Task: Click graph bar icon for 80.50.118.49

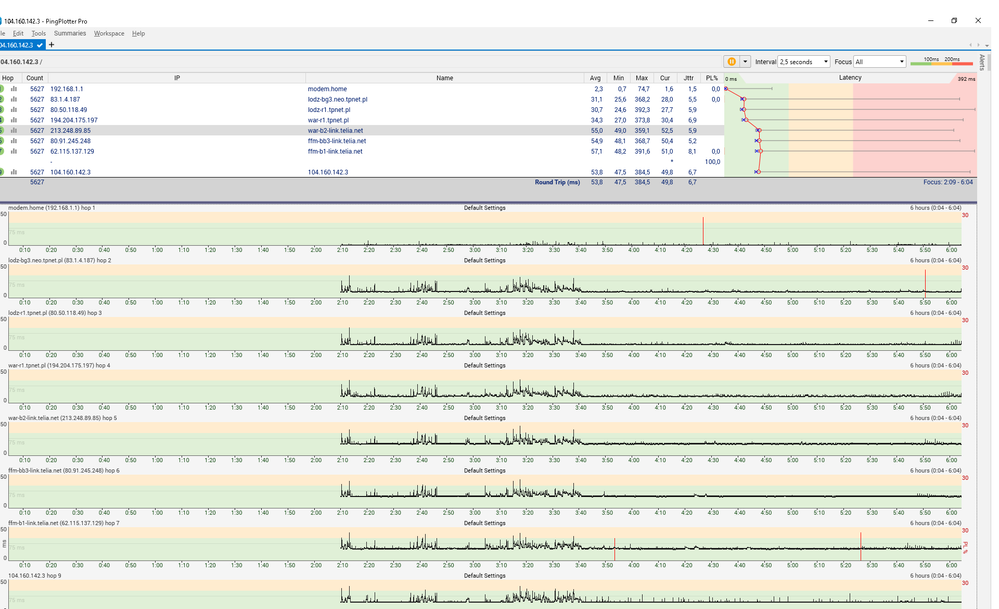Action: click(x=14, y=110)
